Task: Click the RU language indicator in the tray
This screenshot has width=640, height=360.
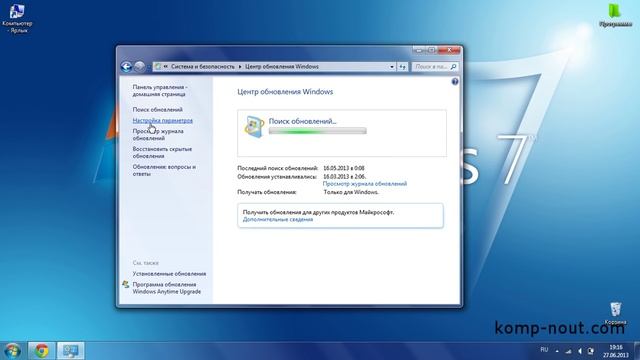Action: pyautogui.click(x=544, y=350)
